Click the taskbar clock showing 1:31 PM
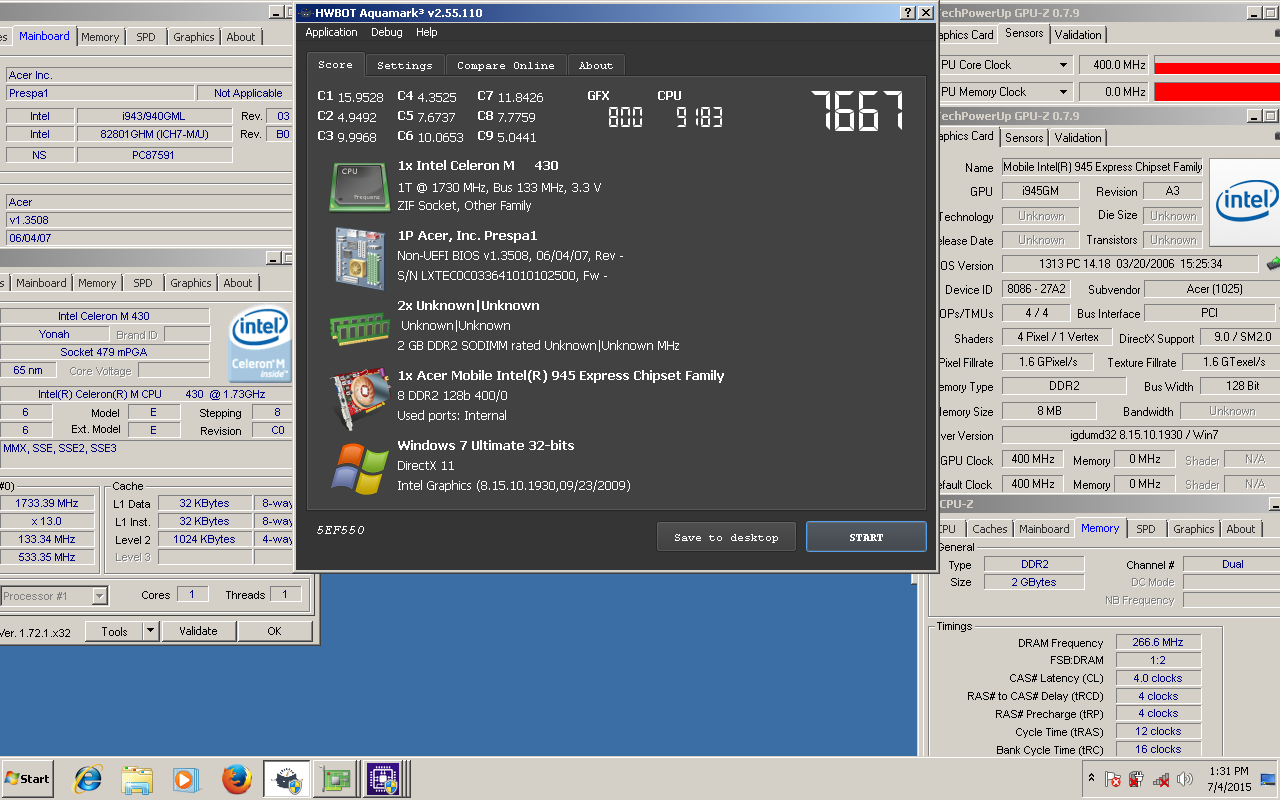The image size is (1280, 800). pyautogui.click(x=1229, y=779)
